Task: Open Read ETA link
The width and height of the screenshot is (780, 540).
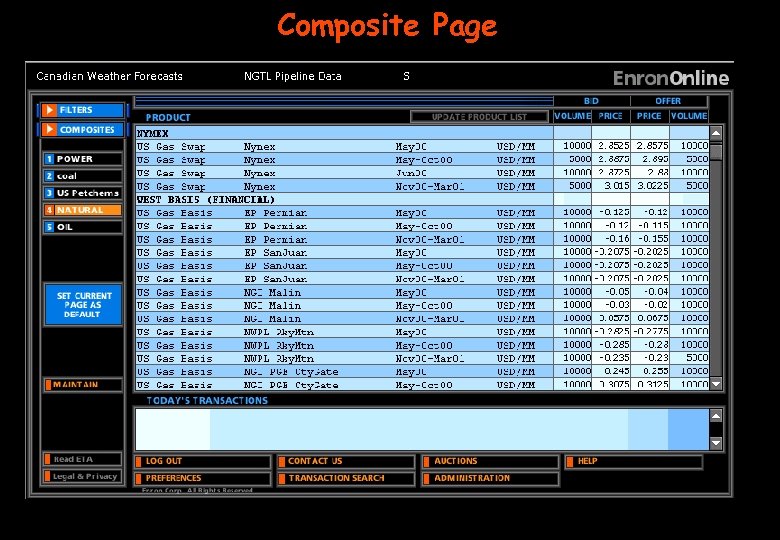Action: (83, 459)
